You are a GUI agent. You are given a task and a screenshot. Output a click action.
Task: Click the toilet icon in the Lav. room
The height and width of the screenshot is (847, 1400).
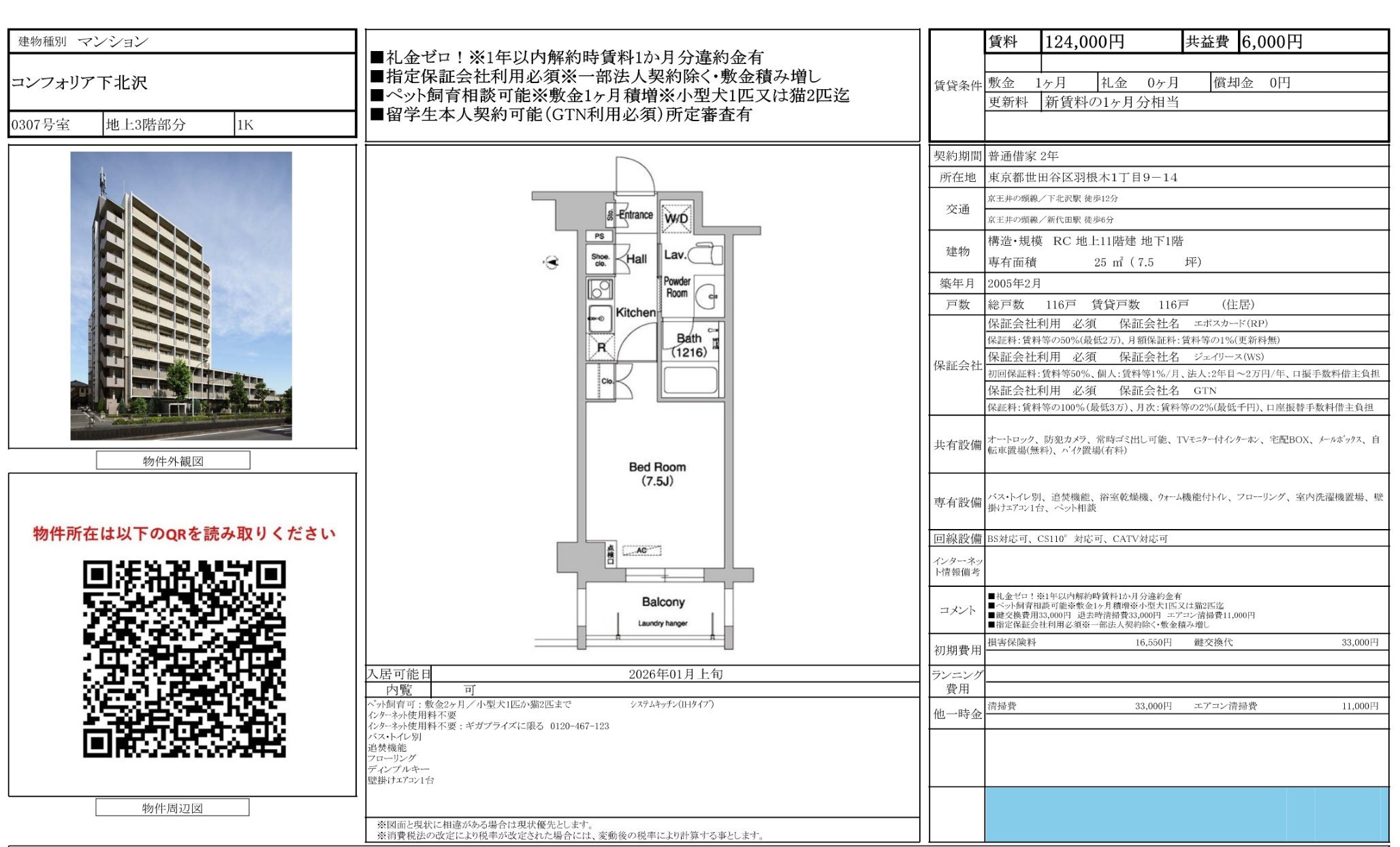pyautogui.click(x=706, y=255)
